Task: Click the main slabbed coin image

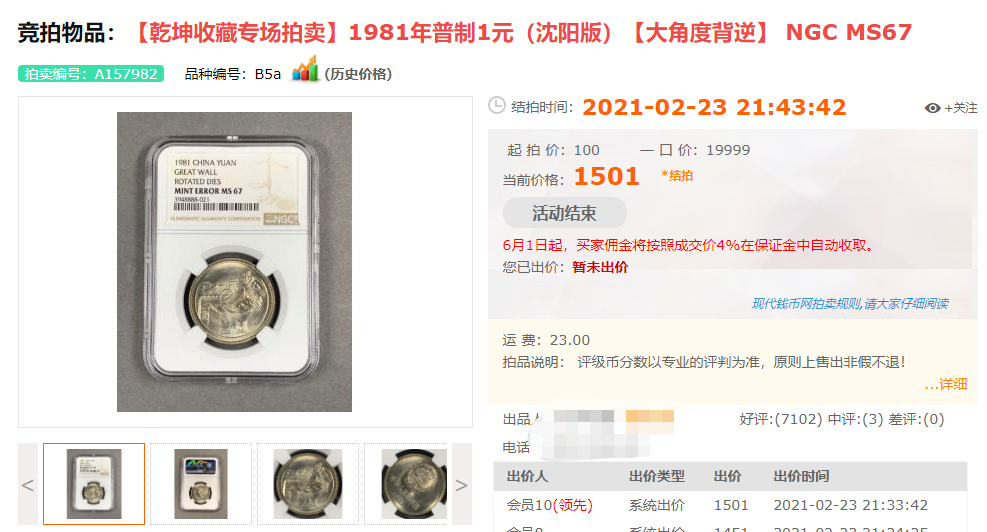Action: click(x=234, y=262)
